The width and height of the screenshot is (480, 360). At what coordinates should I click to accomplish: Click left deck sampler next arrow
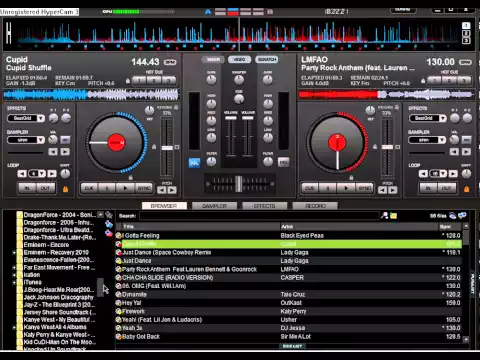coord(65,152)
